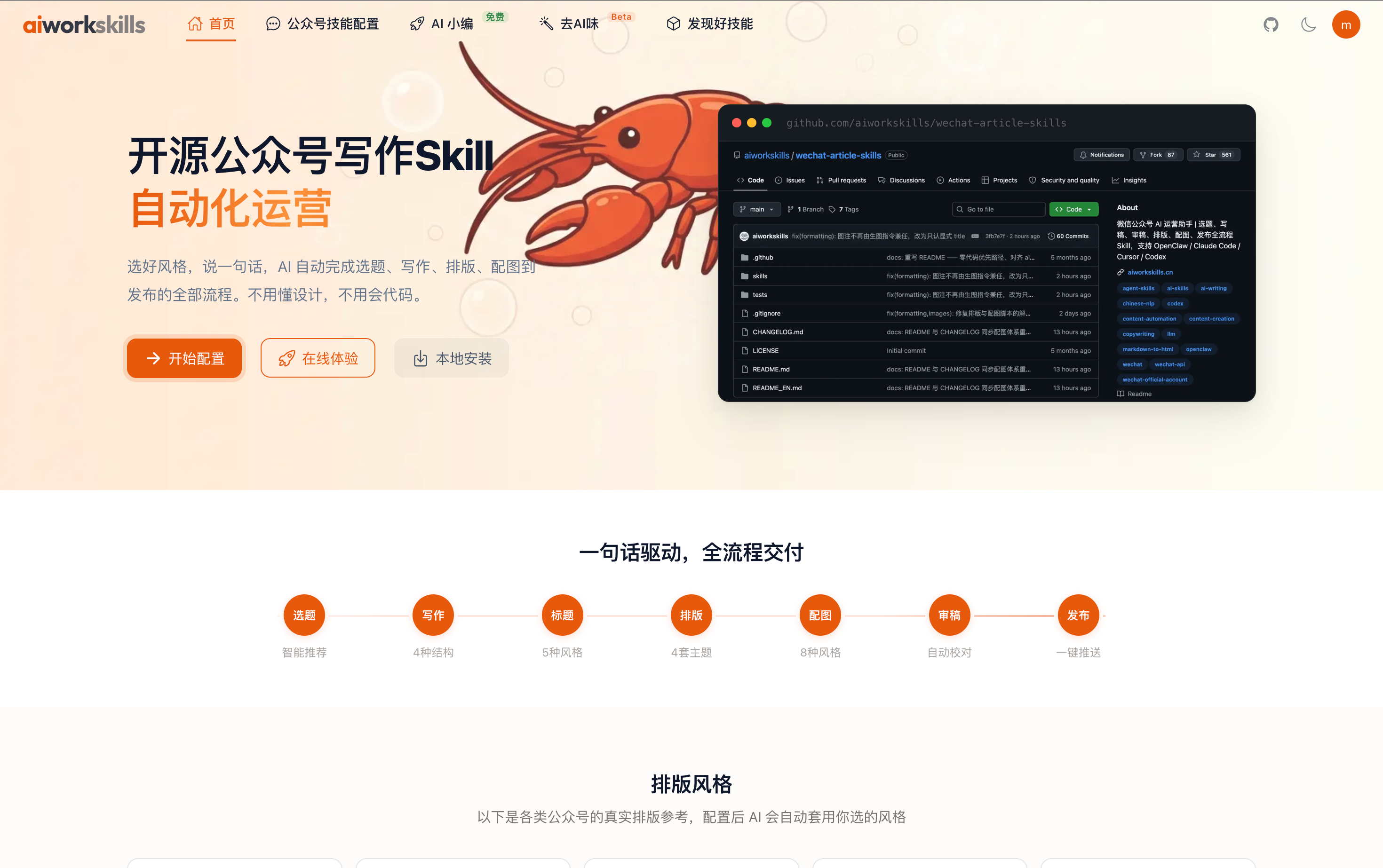
Task: Open 发现好技能 nav item
Action: 709,24
